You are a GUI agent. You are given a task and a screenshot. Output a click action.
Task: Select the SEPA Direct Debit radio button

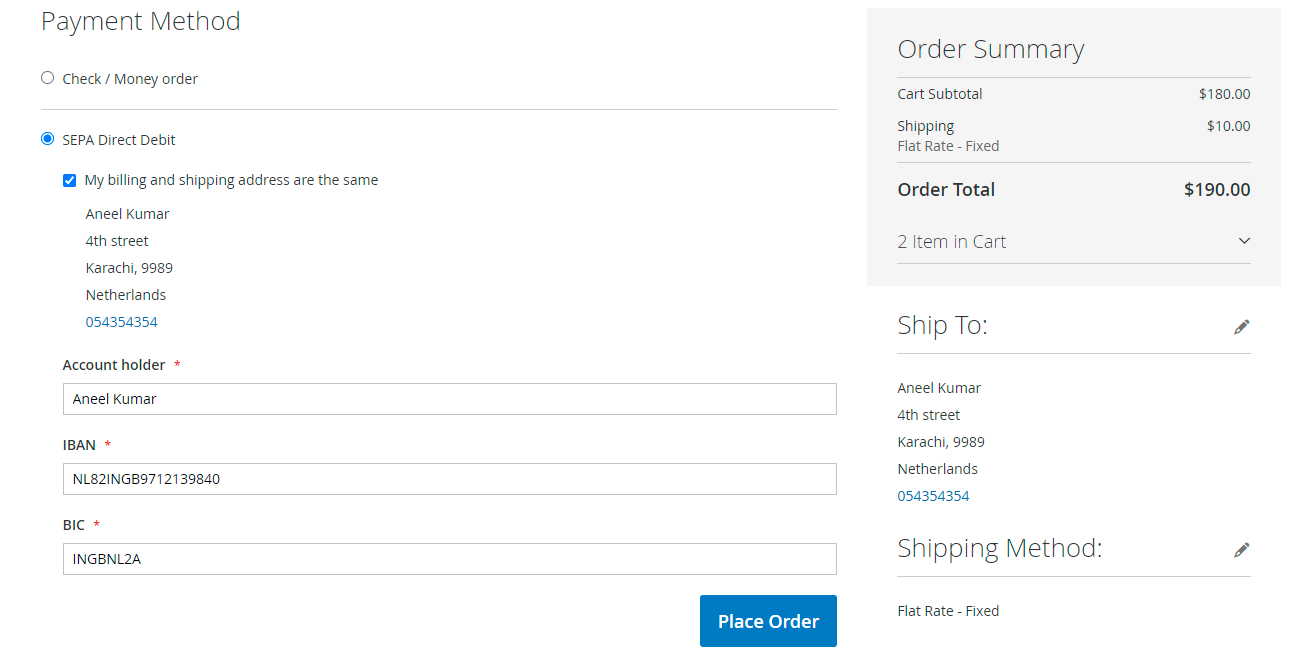pos(47,139)
